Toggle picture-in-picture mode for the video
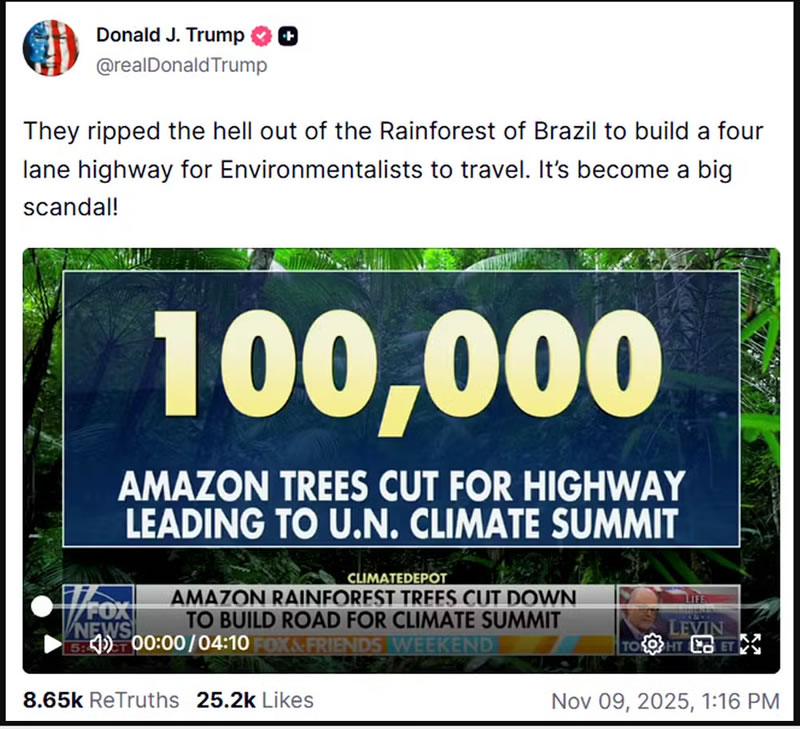This screenshot has width=800, height=729. tap(702, 643)
